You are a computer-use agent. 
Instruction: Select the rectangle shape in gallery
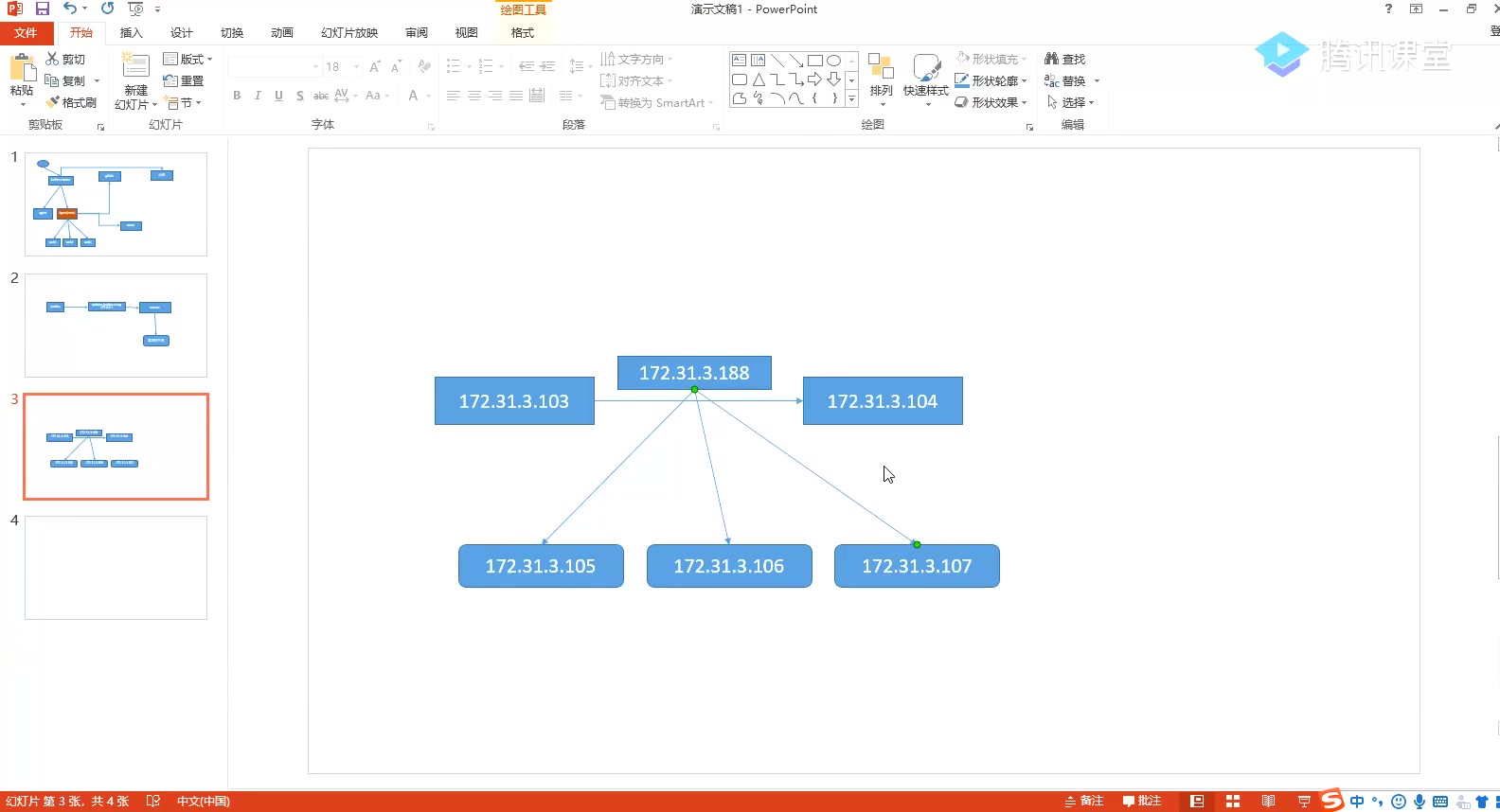point(814,60)
